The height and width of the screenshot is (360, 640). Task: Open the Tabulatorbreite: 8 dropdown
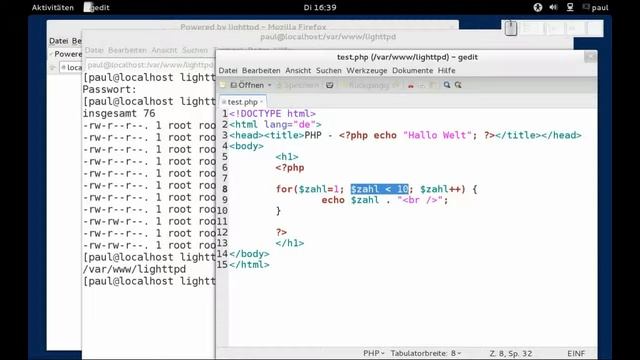(426, 353)
